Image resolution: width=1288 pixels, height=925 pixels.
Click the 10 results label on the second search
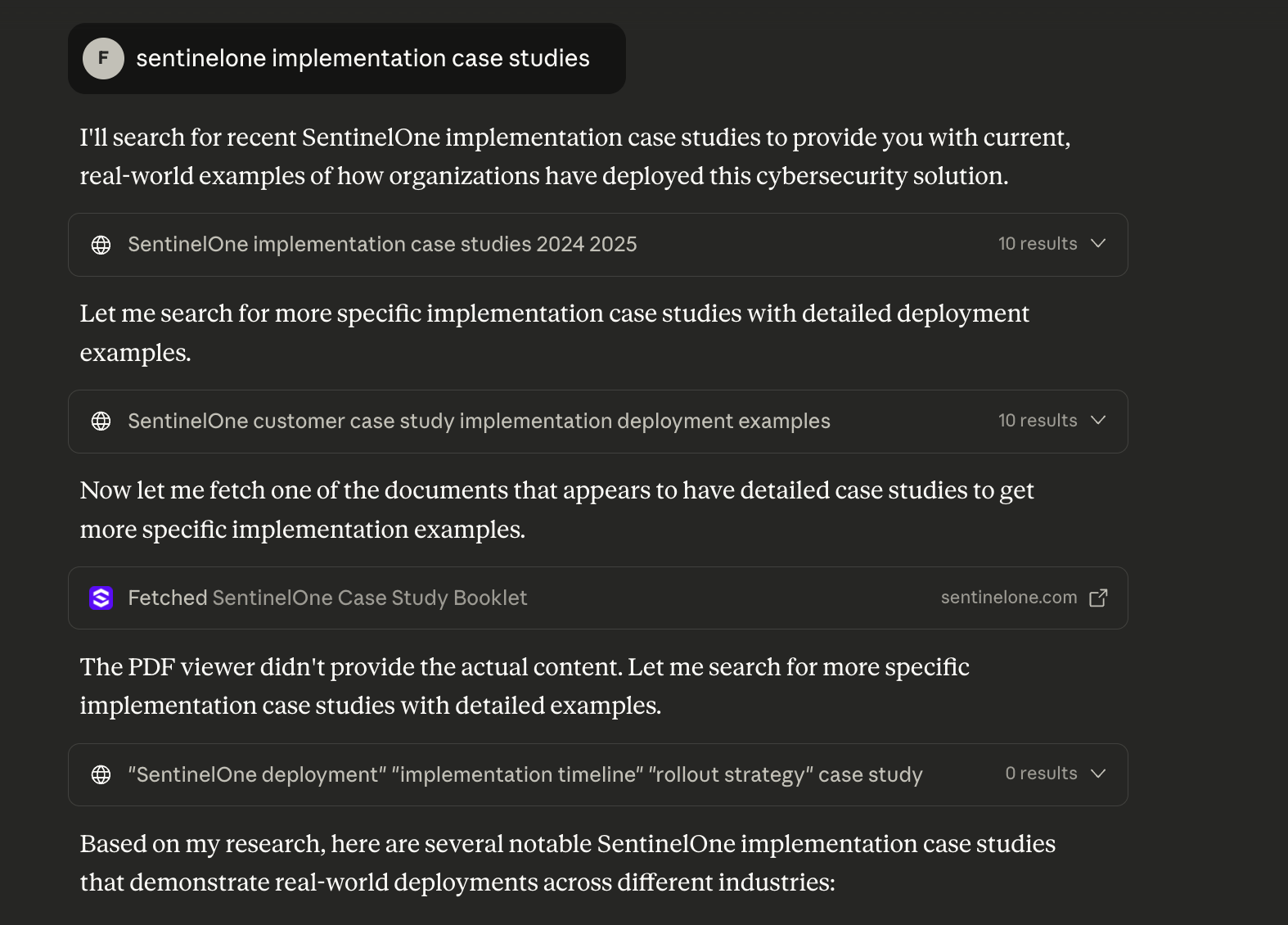pos(1037,421)
